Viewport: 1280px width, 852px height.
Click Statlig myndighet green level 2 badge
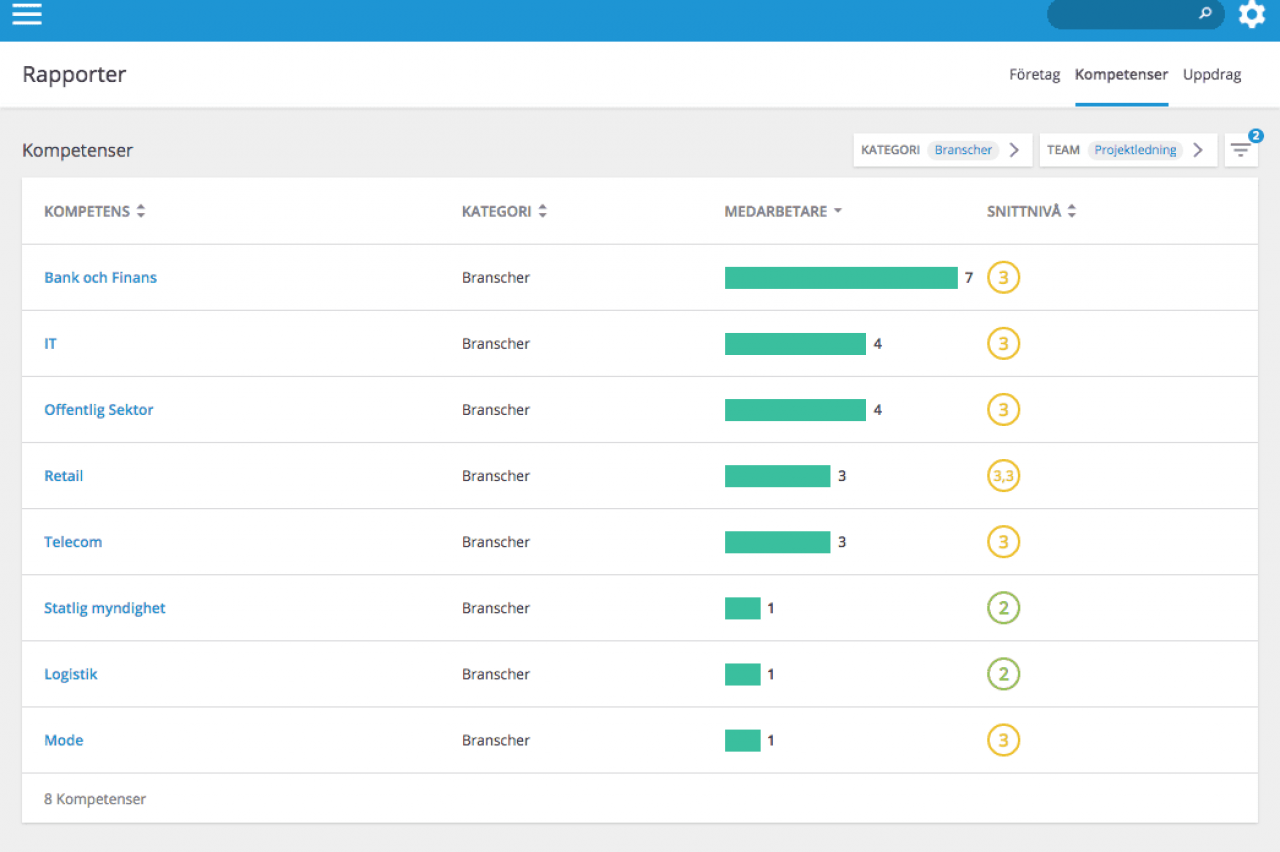point(1003,608)
